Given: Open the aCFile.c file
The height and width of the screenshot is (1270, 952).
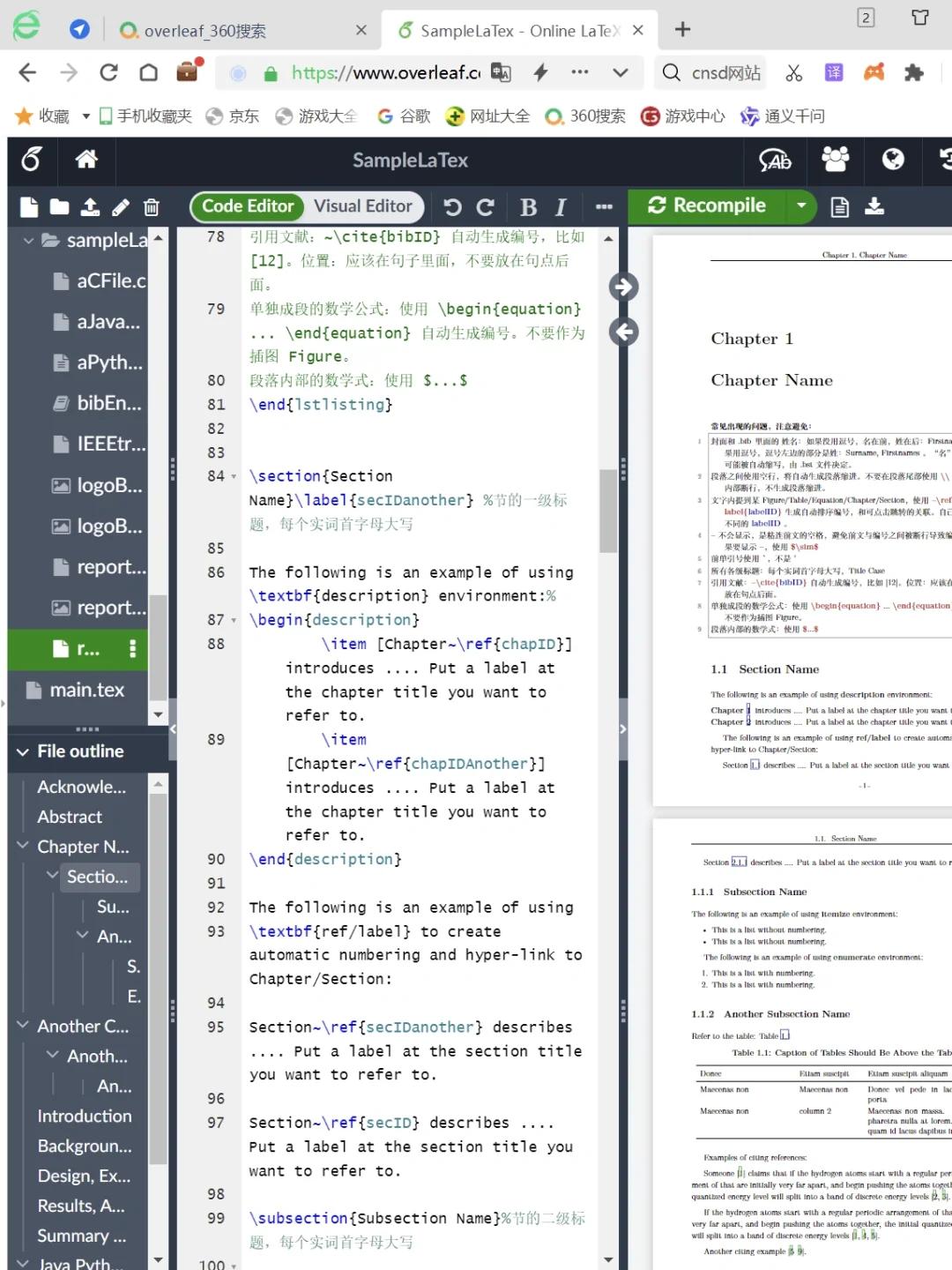Looking at the screenshot, I should click(99, 280).
